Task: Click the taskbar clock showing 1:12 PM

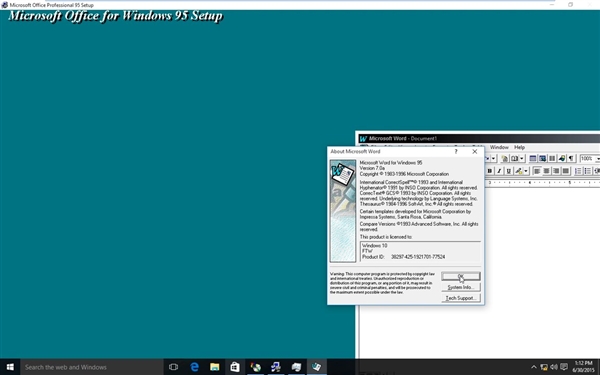Action: pos(584,367)
